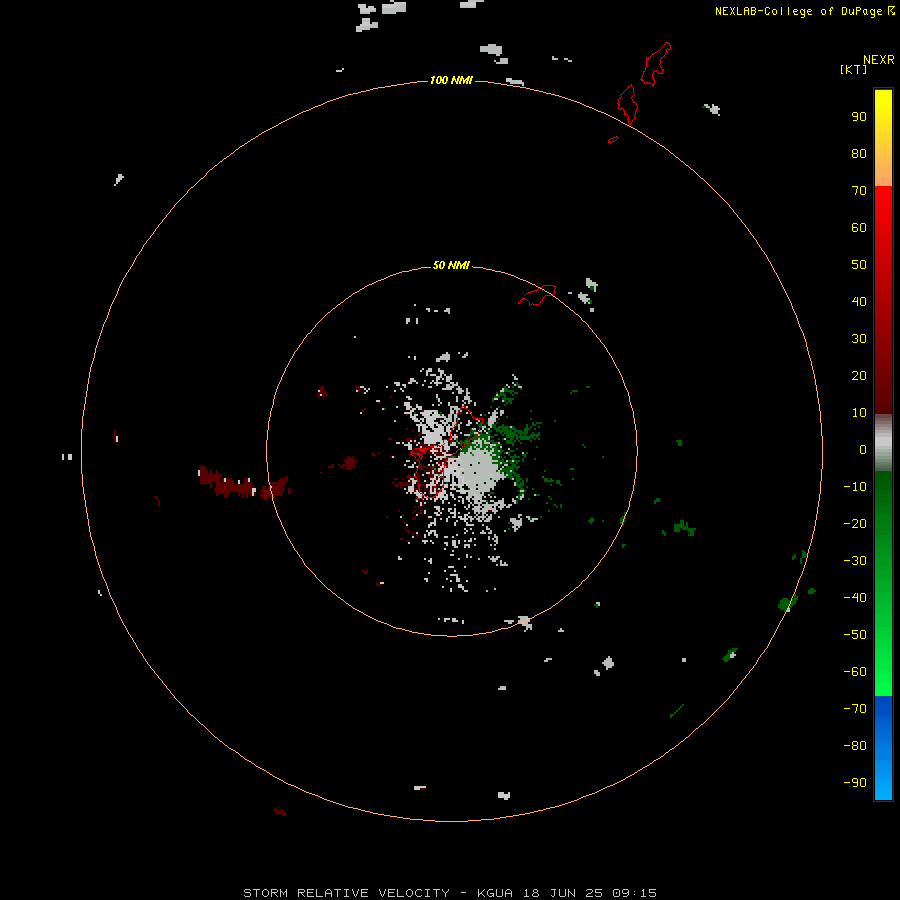Pick the gray zero-velocity segment of the color bar

(883, 443)
